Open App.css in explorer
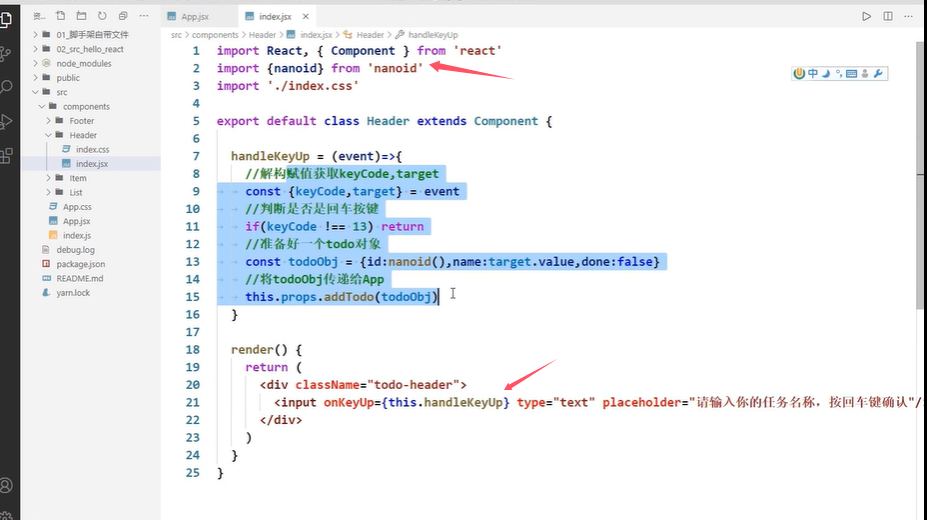This screenshot has height=520, width=927. [x=77, y=207]
